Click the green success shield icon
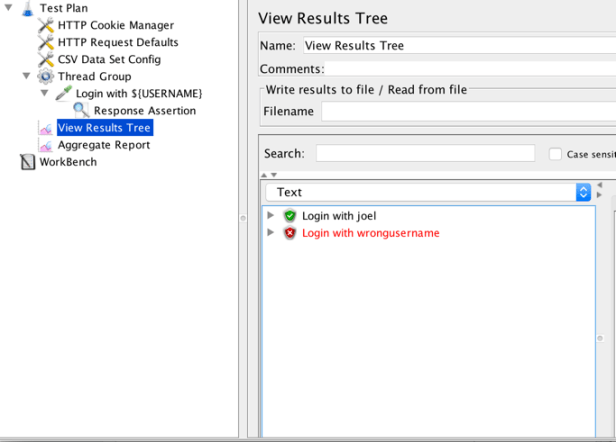 point(290,216)
